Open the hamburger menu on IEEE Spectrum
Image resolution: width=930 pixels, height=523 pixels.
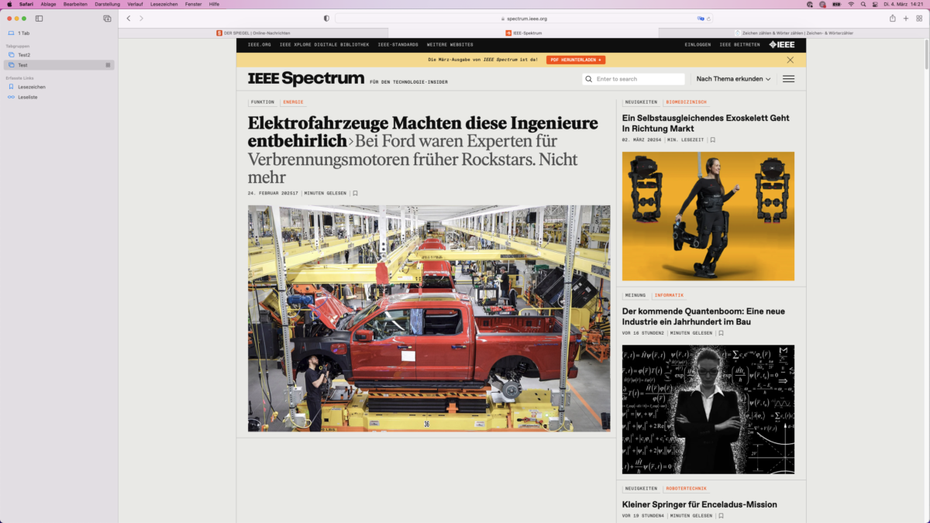[x=788, y=79]
